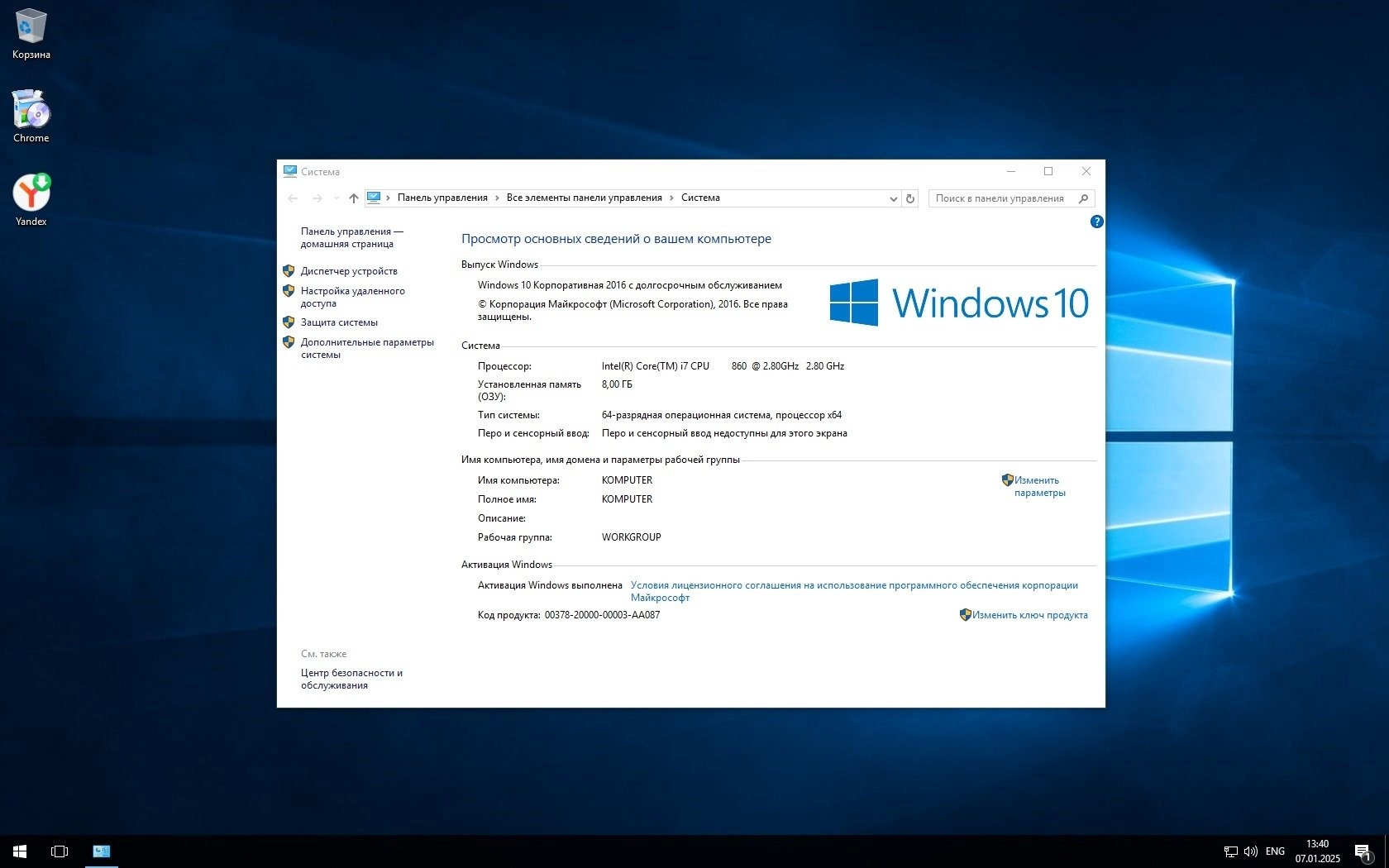Viewport: 1389px width, 868px height.
Task: Expand the address bar history dropdown
Action: 893,198
